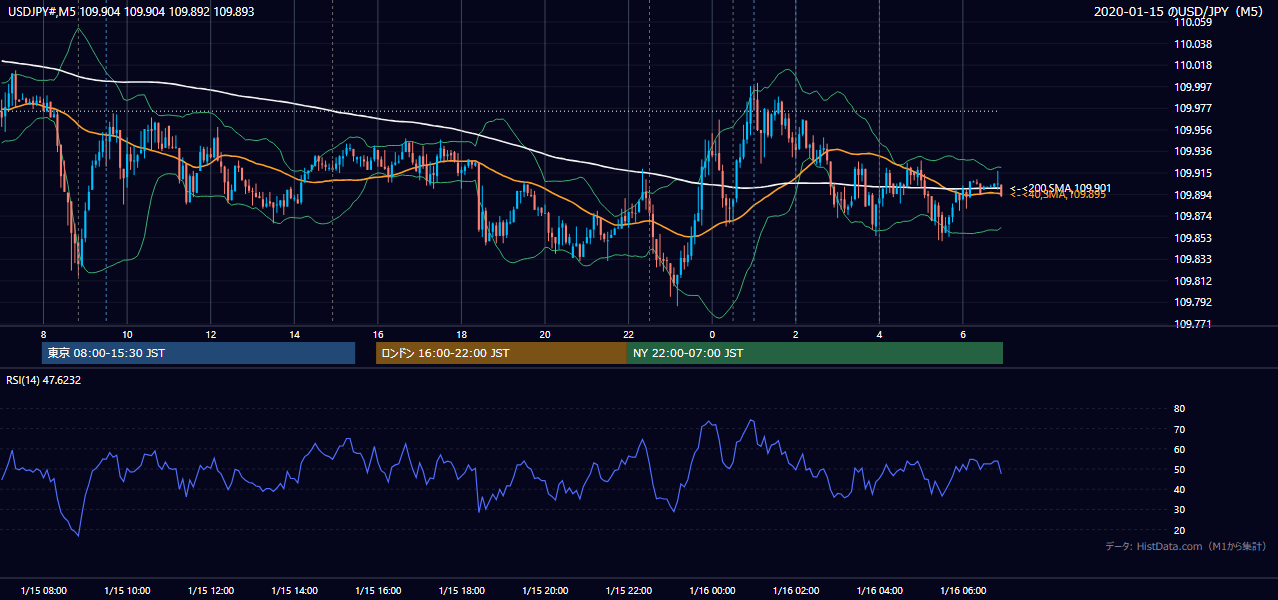This screenshot has width=1278, height=600.
Task: Click RSI axis level 50
Action: 1180,469
